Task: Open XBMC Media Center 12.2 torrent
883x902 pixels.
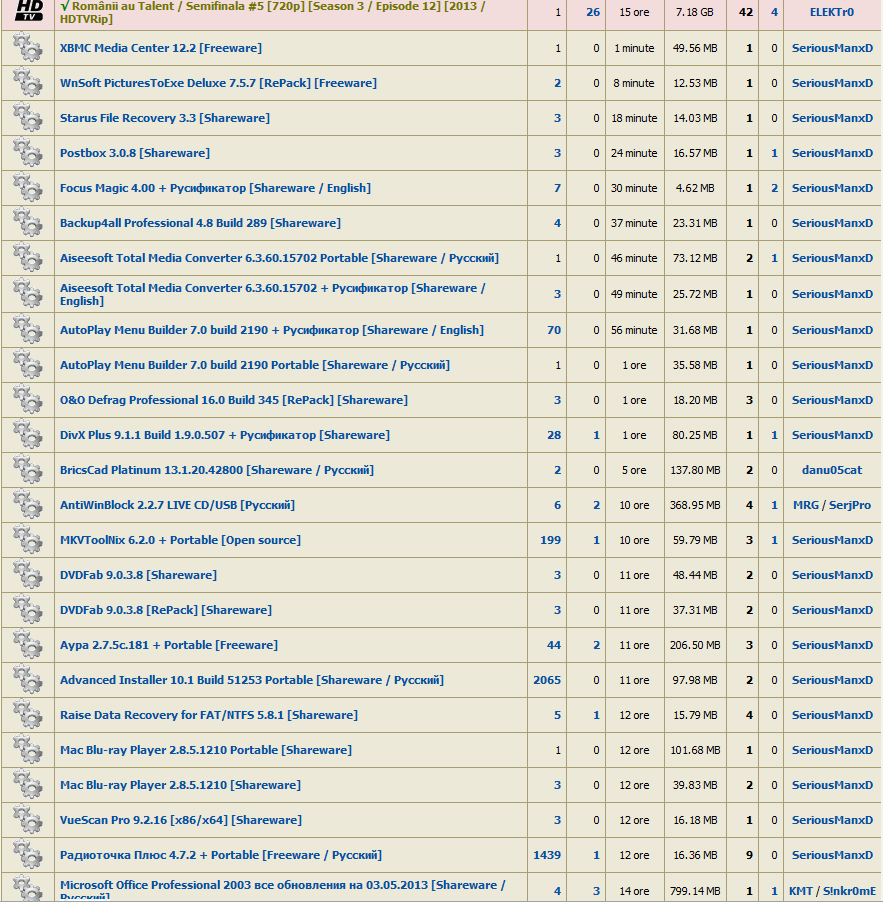Action: tap(160, 48)
